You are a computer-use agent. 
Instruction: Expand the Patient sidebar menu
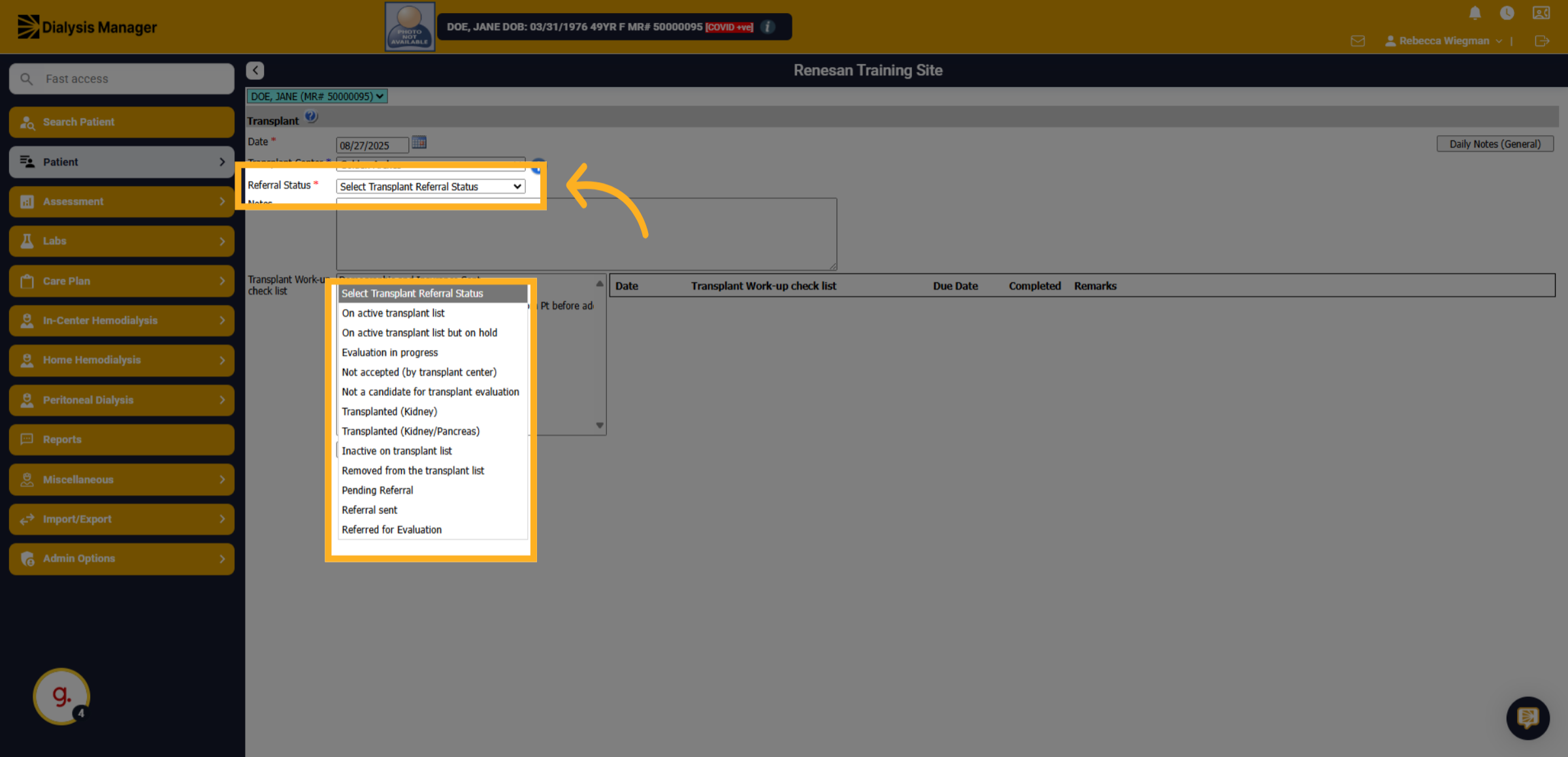pos(122,162)
